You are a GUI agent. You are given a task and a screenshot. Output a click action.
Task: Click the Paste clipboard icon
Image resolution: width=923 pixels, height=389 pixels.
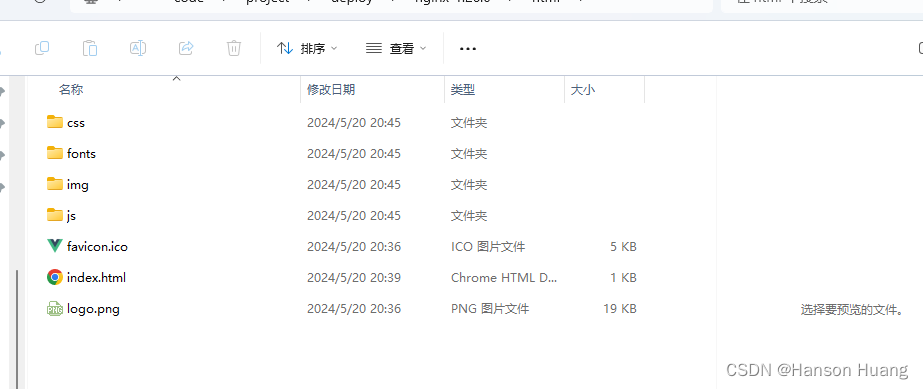tap(90, 48)
